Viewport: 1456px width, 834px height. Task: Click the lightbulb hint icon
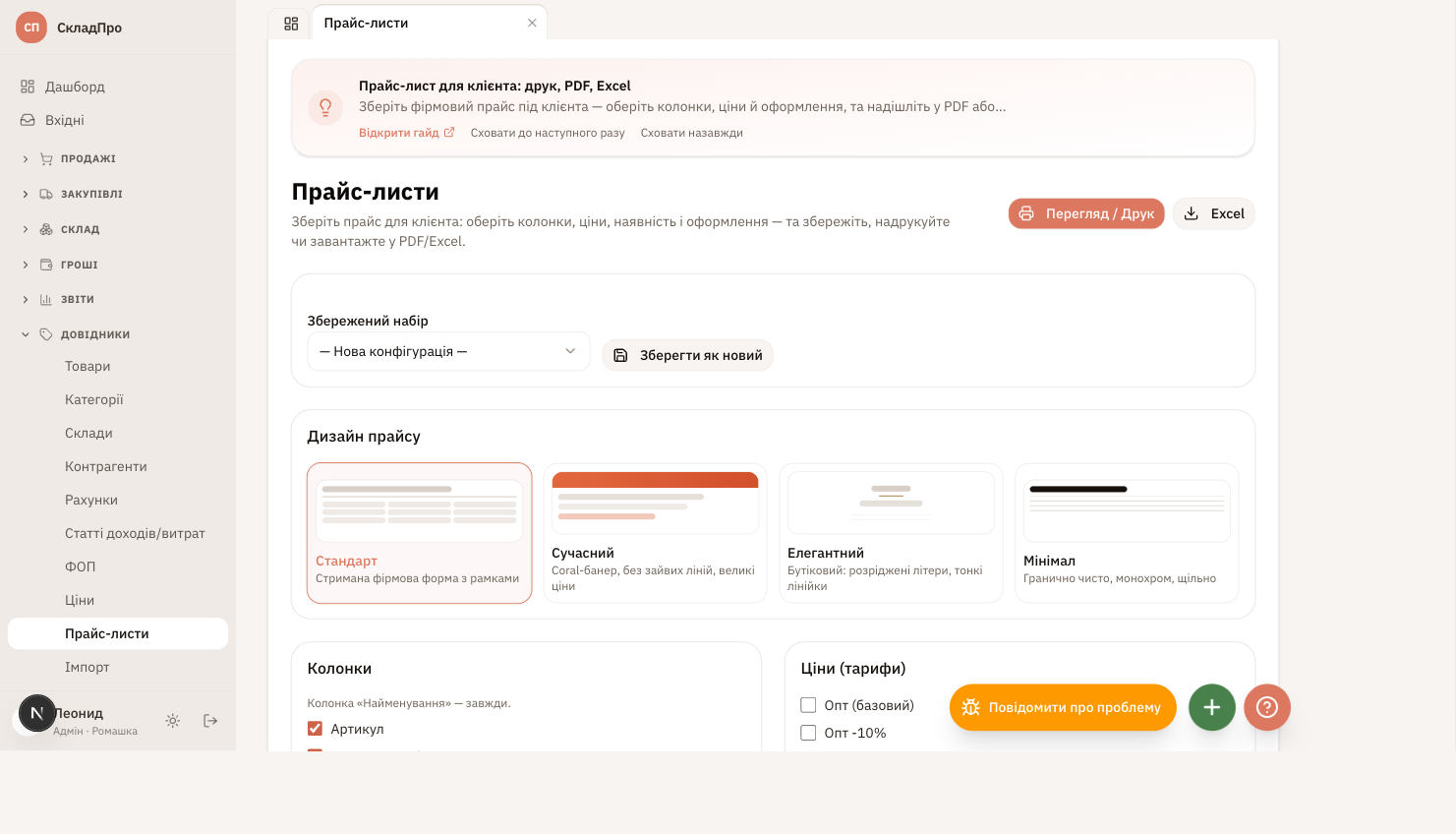coord(325,108)
